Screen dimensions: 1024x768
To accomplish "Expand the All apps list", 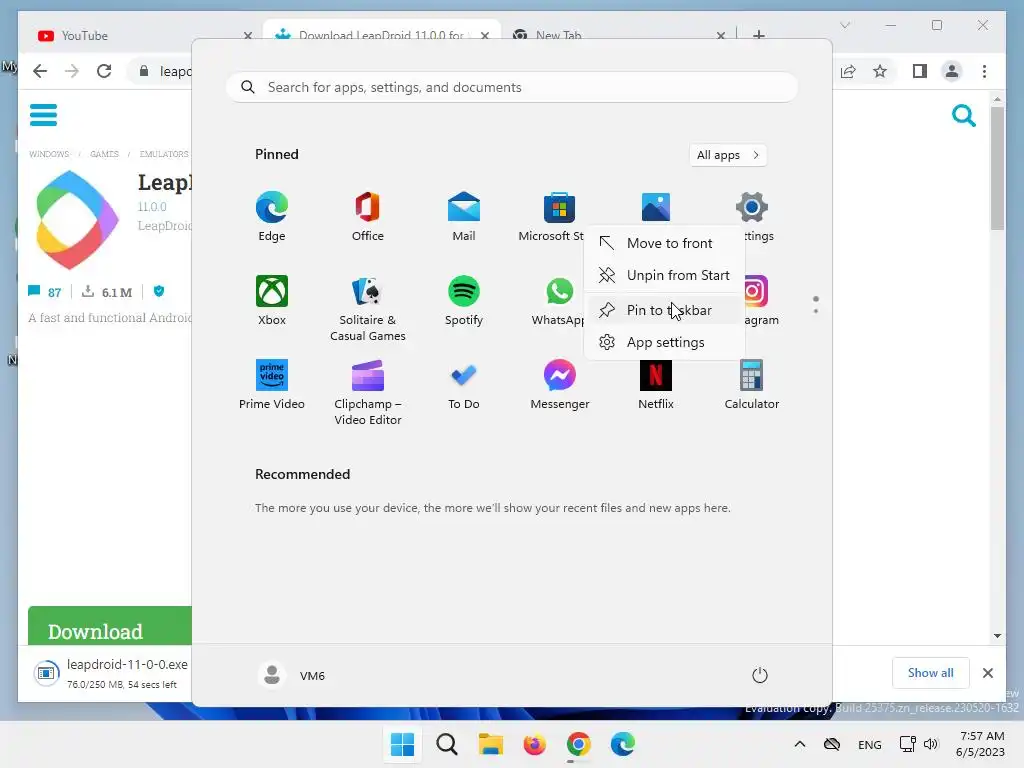I will pyautogui.click(x=728, y=155).
